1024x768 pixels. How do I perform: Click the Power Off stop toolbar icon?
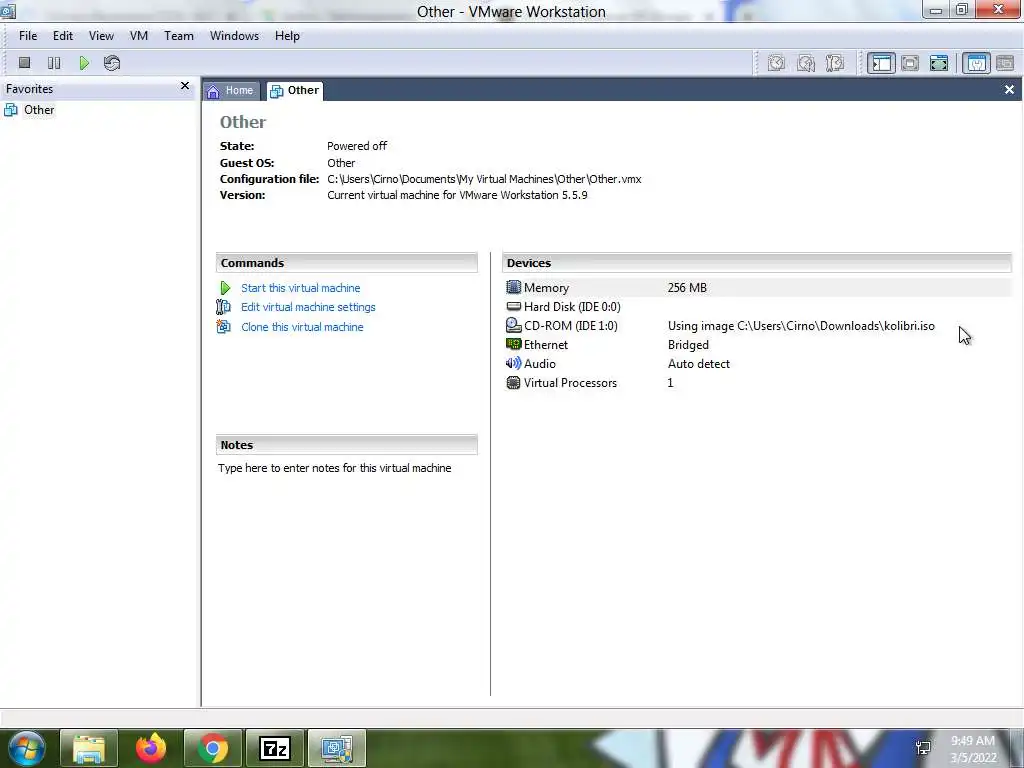coord(25,63)
